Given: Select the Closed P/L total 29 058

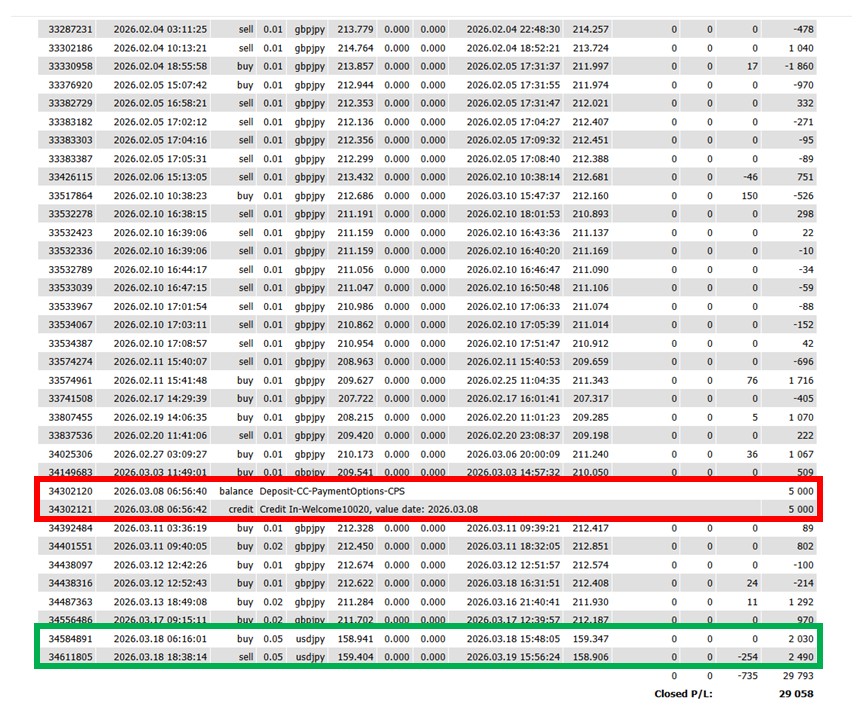Looking at the screenshot, I should coord(793,693).
